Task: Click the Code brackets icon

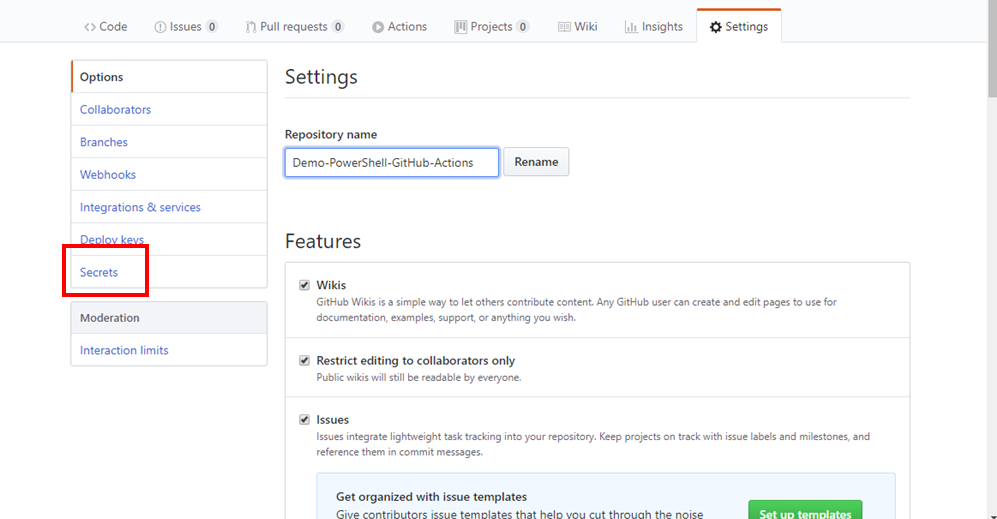Action: point(90,27)
